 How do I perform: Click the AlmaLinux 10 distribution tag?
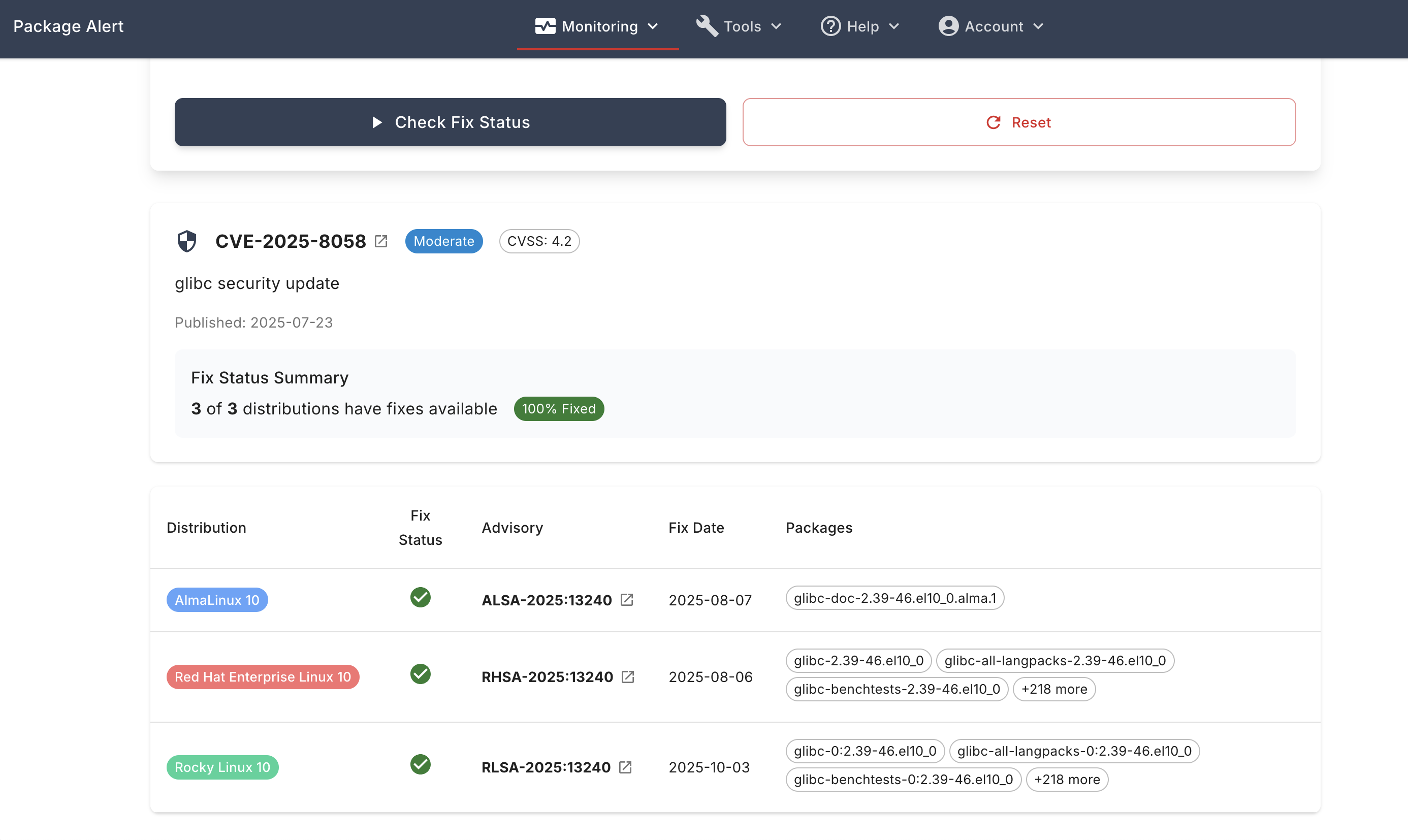(217, 599)
